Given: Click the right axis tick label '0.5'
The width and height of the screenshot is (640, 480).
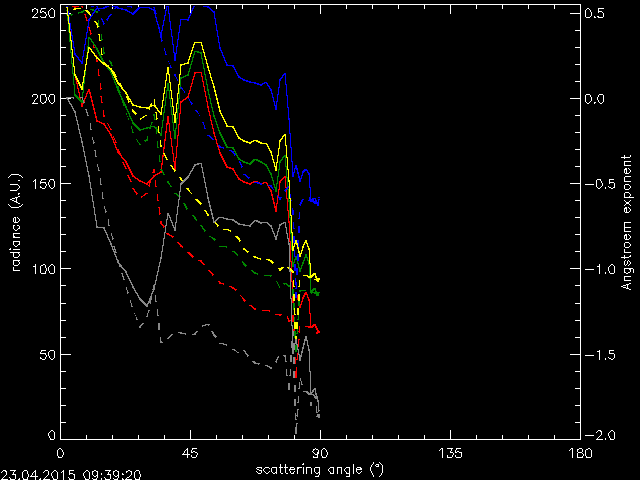Looking at the screenshot, I should point(594,13).
